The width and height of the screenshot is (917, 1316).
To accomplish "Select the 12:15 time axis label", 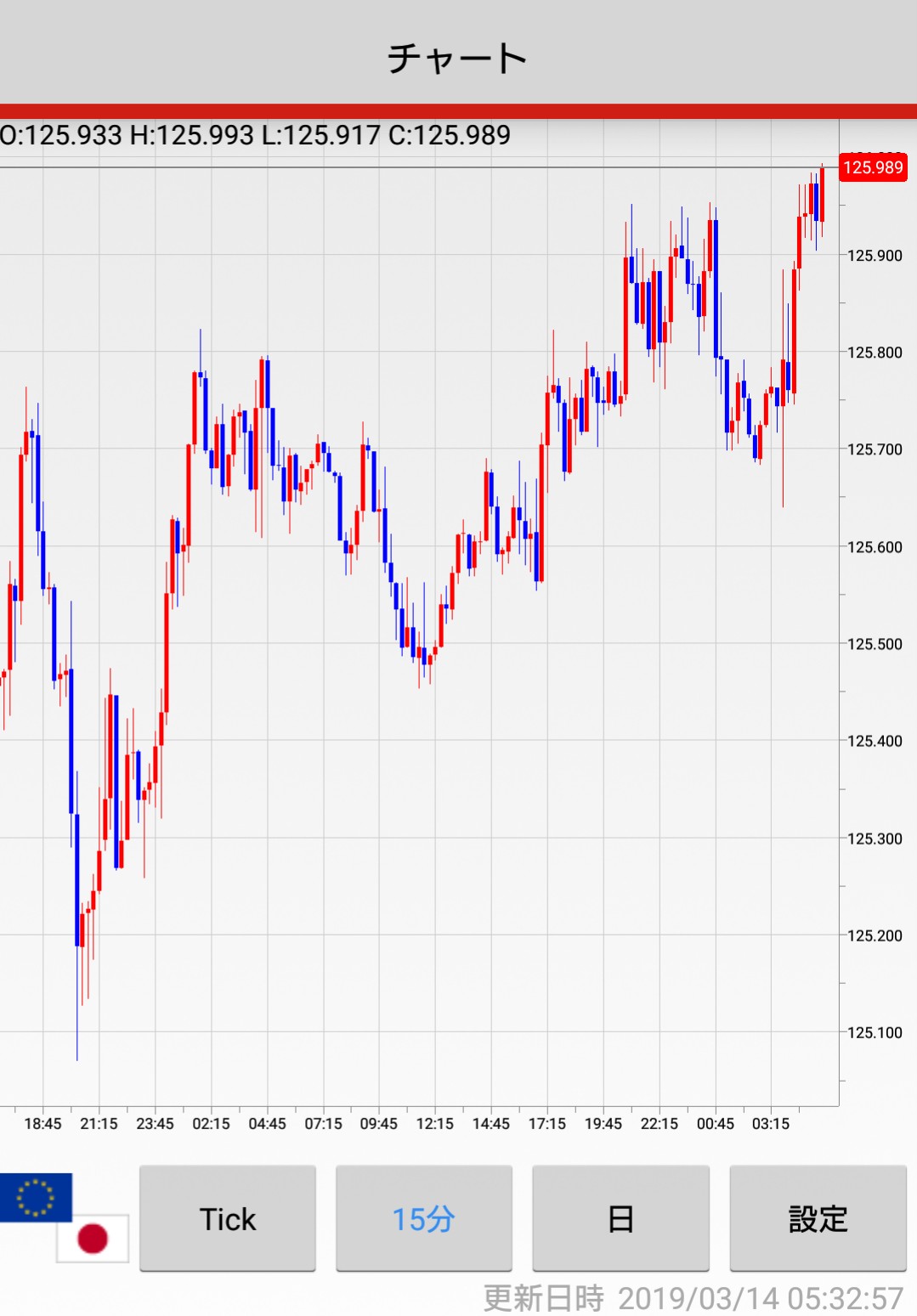I will pos(434,1123).
